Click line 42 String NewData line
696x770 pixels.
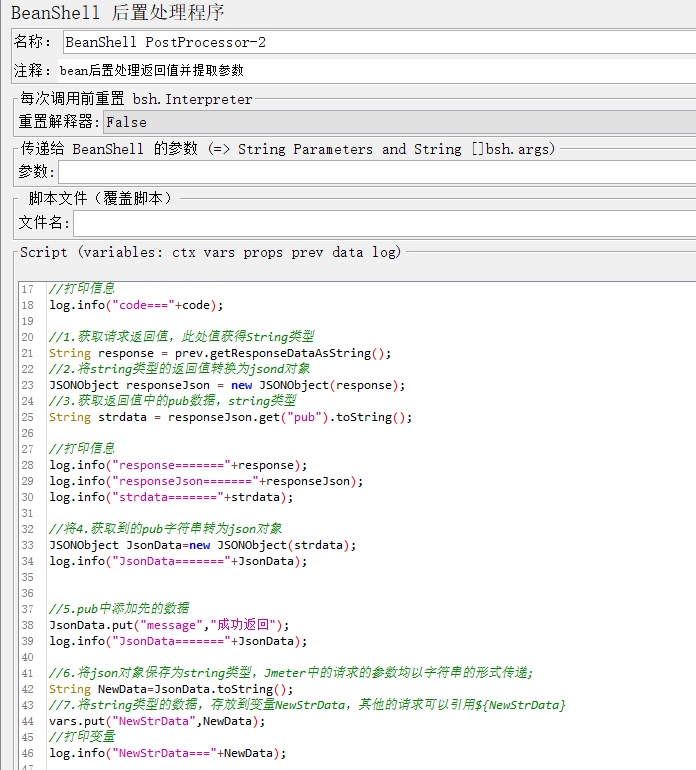[171, 689]
